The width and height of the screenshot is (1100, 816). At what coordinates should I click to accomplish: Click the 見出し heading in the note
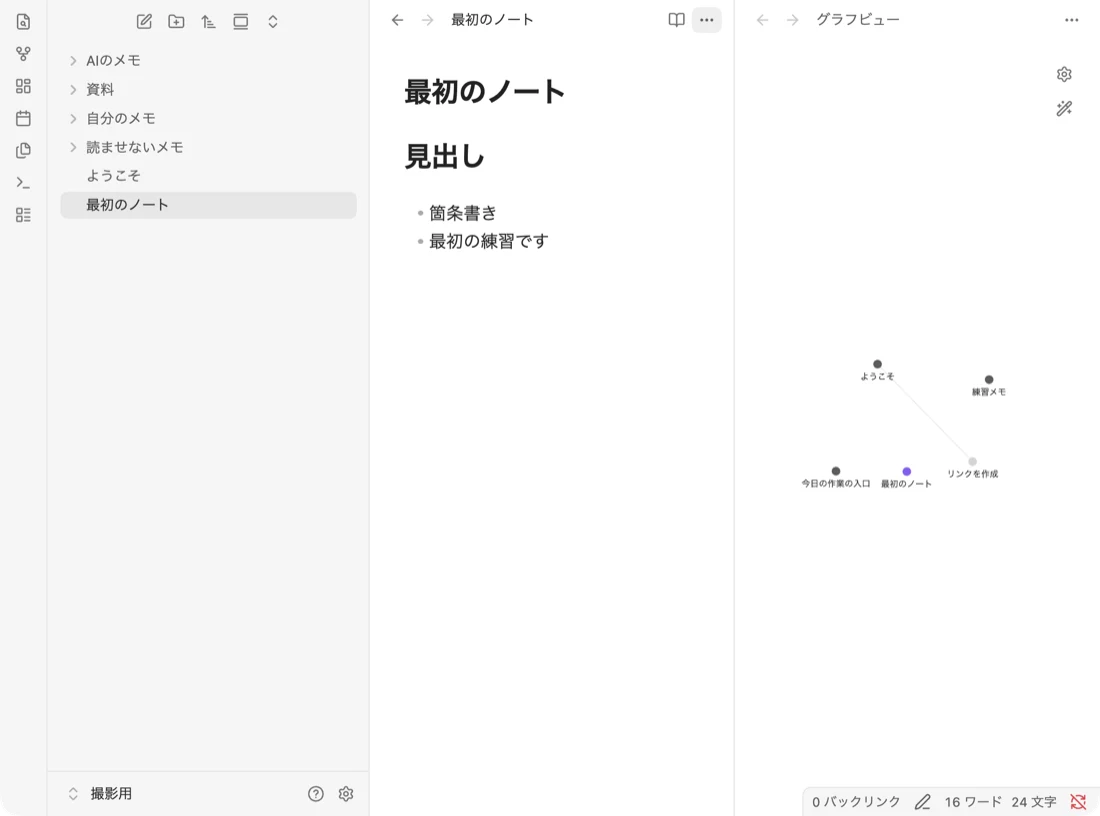[445, 156]
